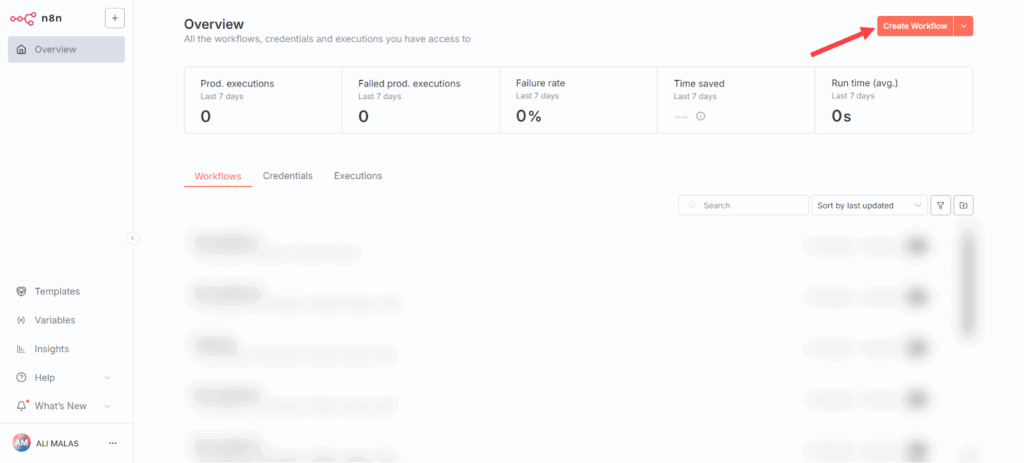Viewport: 1024px width, 463px height.
Task: Switch to the Executions tab
Action: click(x=358, y=176)
